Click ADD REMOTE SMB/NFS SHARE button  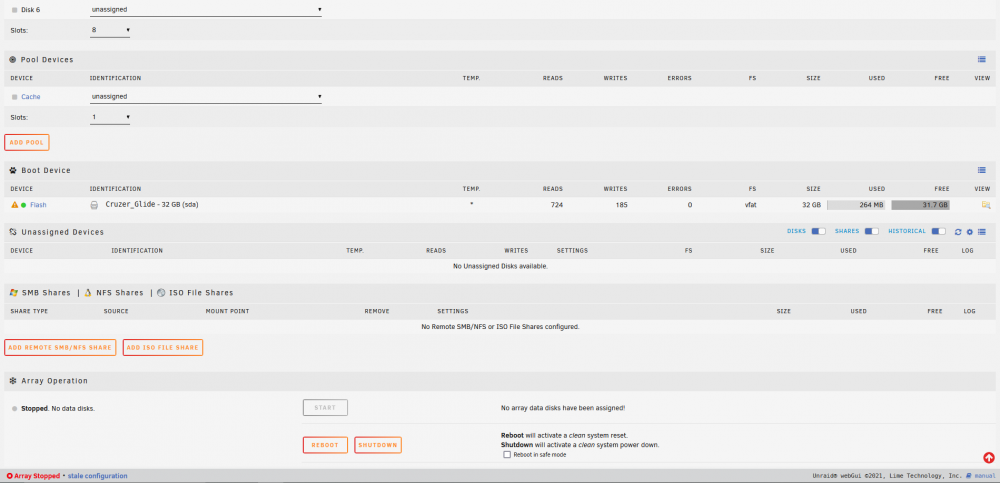(60, 348)
